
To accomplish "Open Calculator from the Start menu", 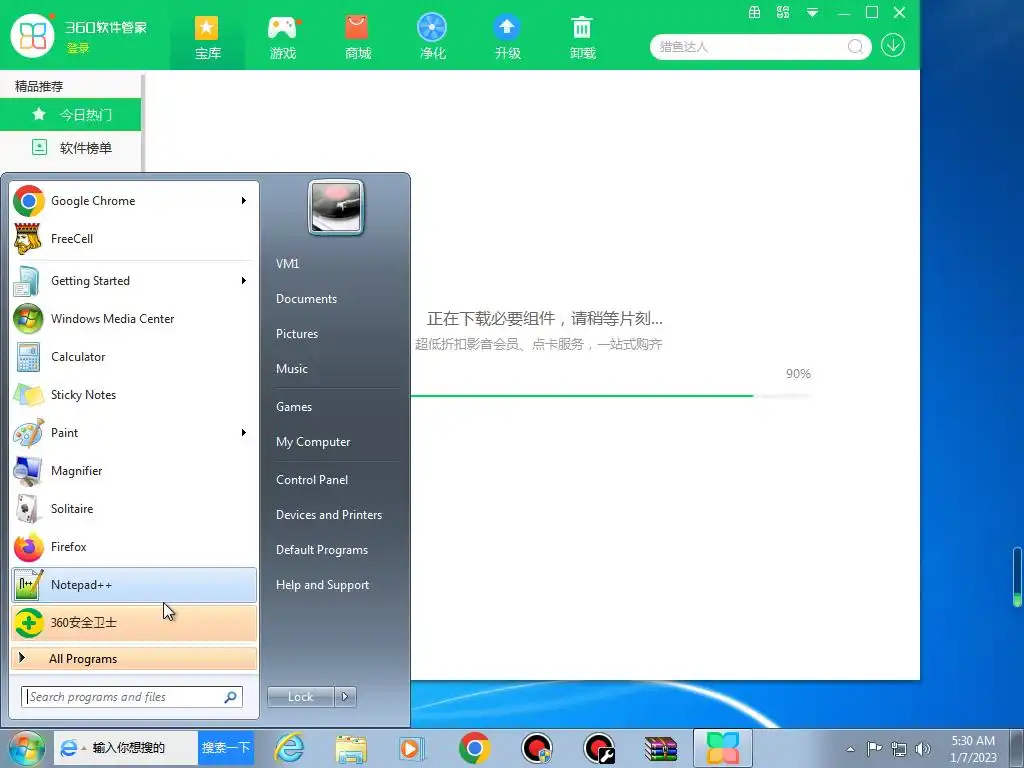I will (134, 357).
